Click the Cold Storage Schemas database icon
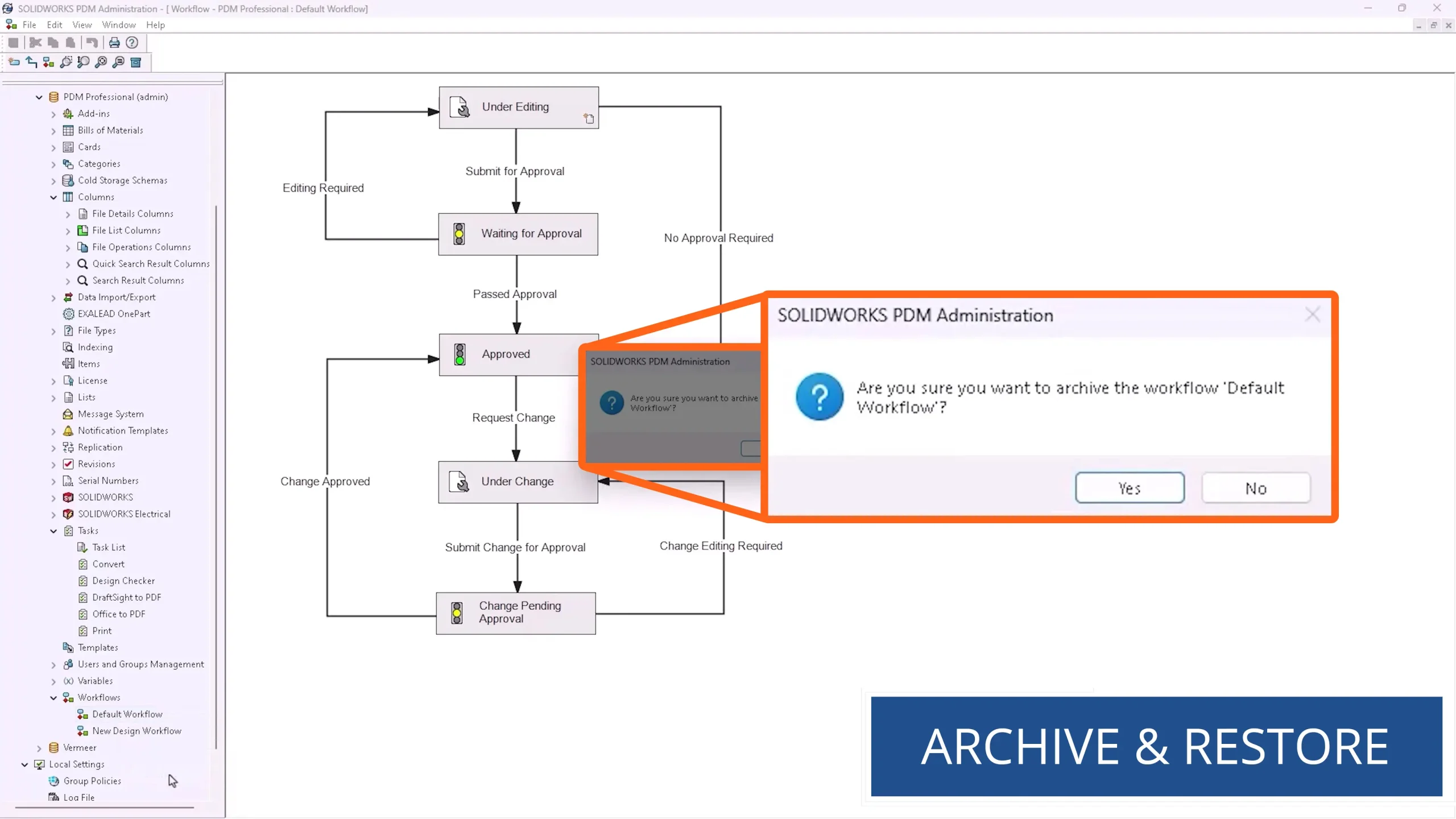Viewport: 1456px width, 819px height. pyautogui.click(x=68, y=180)
